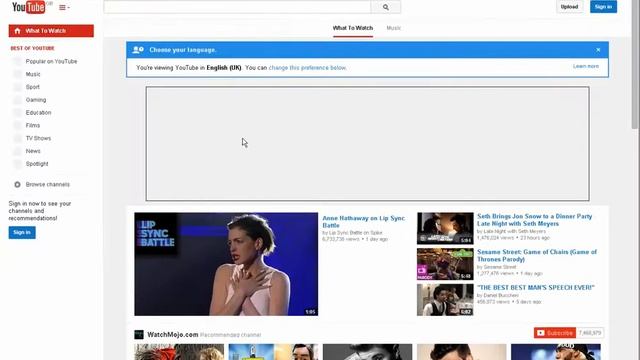Click the YouTube logo
This screenshot has height=360, width=640.
29,7
